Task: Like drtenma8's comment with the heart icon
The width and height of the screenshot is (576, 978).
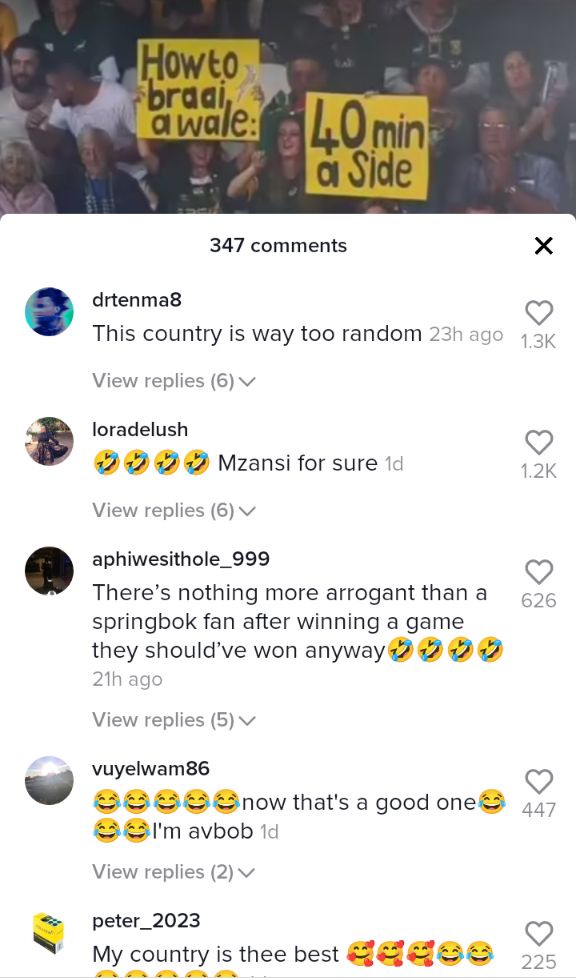Action: (539, 312)
